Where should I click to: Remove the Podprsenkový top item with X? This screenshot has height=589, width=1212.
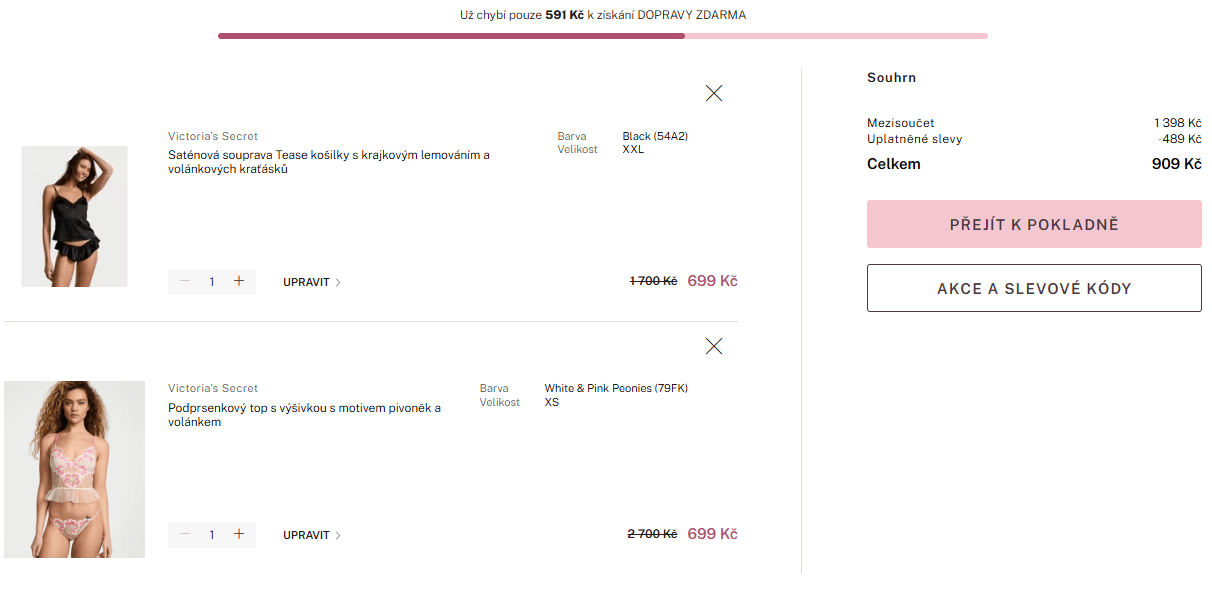pyautogui.click(x=713, y=346)
